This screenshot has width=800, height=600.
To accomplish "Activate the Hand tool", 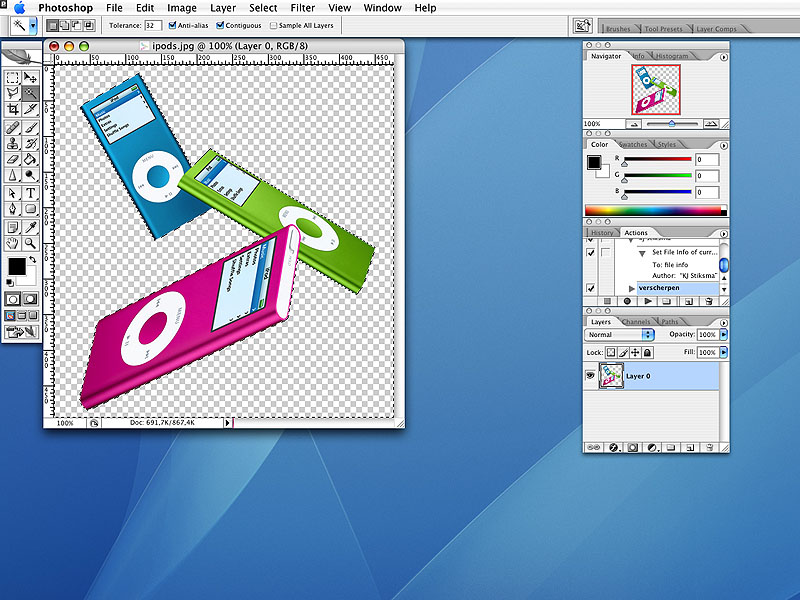I will click(13, 243).
